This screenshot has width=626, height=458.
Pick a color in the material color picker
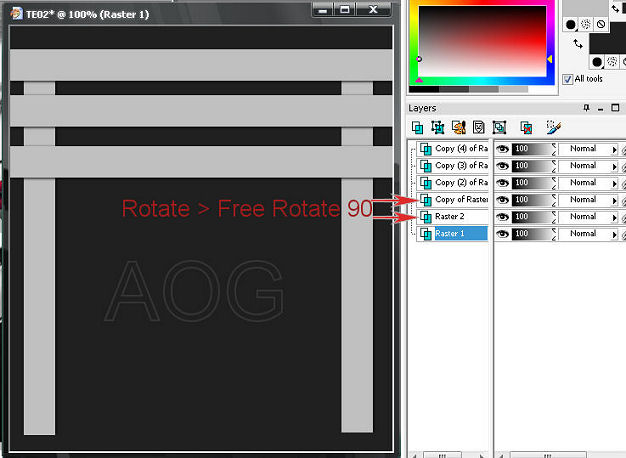click(482, 40)
